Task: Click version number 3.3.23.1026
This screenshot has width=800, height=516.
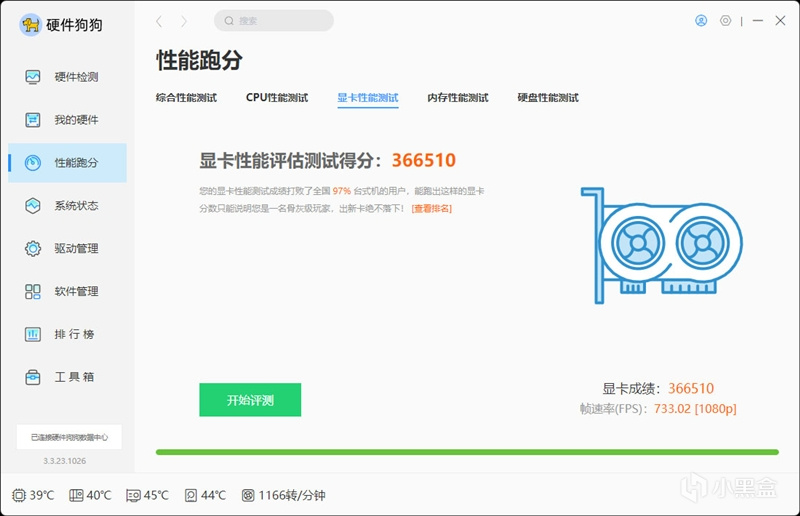Action: (65, 461)
